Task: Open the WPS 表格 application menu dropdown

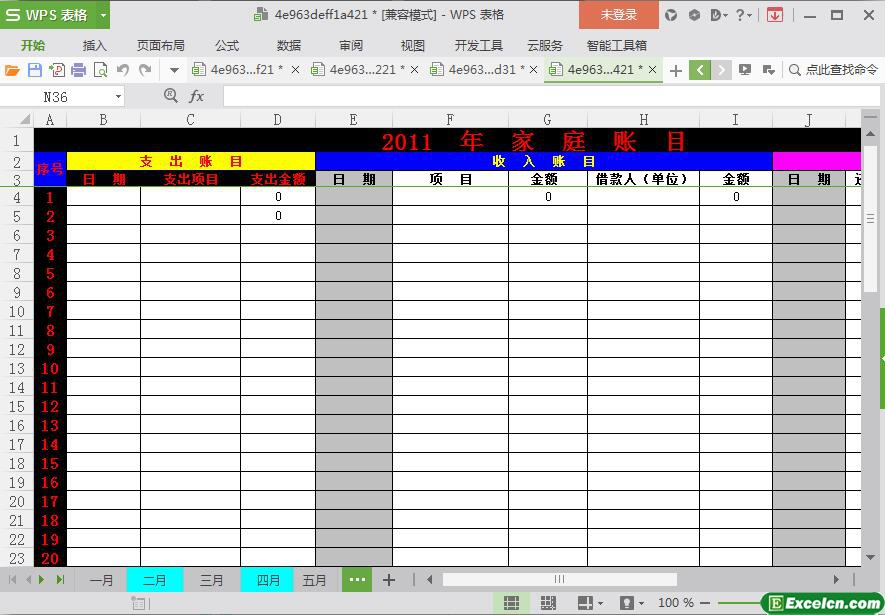Action: point(103,15)
